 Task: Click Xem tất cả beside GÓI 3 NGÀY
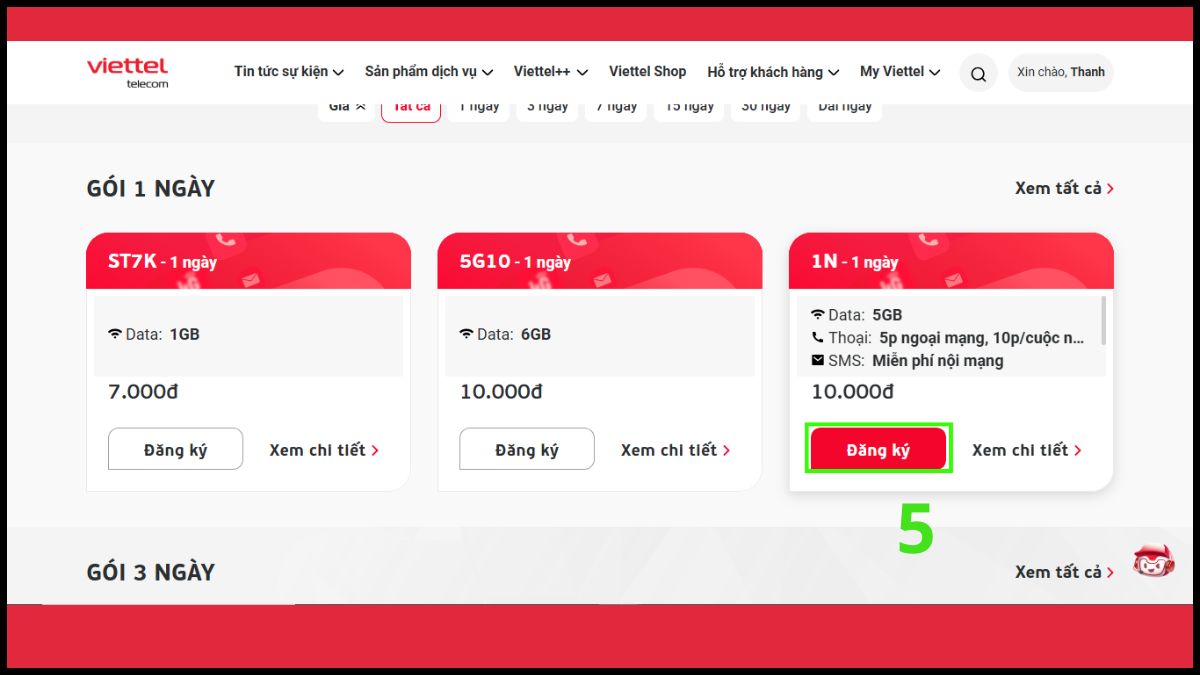1064,572
